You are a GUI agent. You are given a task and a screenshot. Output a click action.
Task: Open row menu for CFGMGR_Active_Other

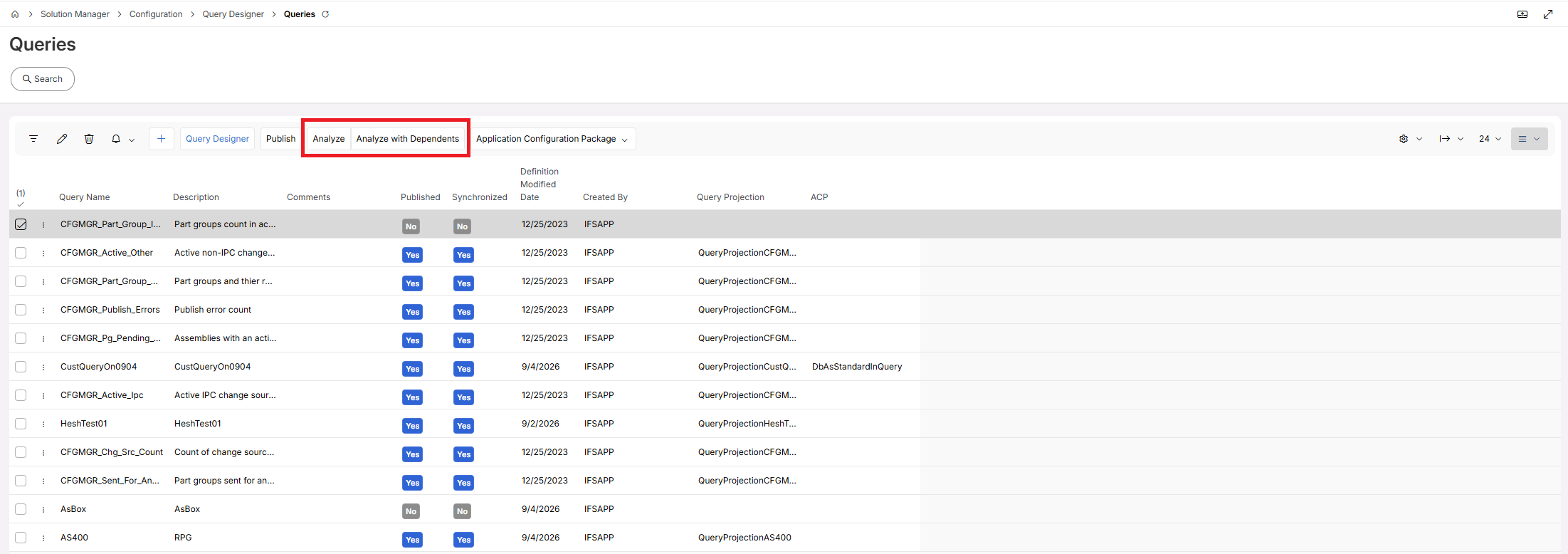click(x=43, y=253)
